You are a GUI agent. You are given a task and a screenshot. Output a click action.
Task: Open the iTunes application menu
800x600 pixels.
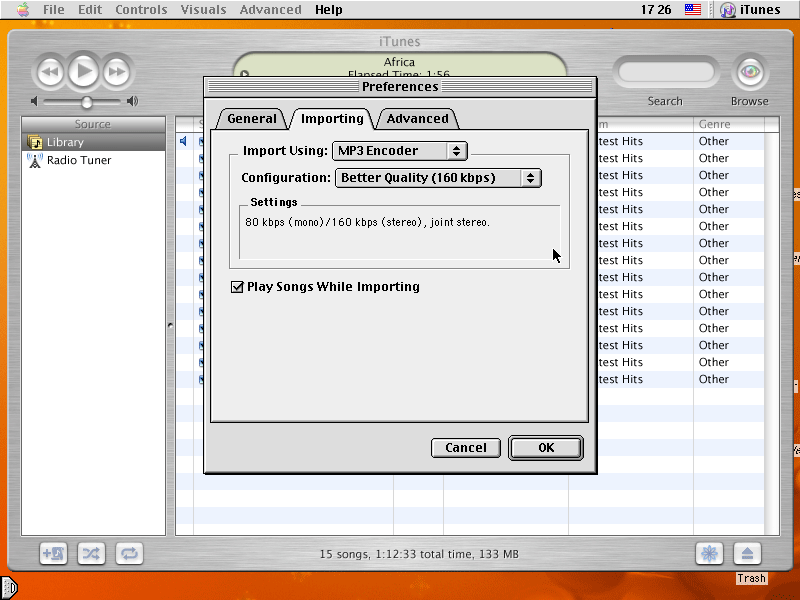pyautogui.click(x=750, y=9)
